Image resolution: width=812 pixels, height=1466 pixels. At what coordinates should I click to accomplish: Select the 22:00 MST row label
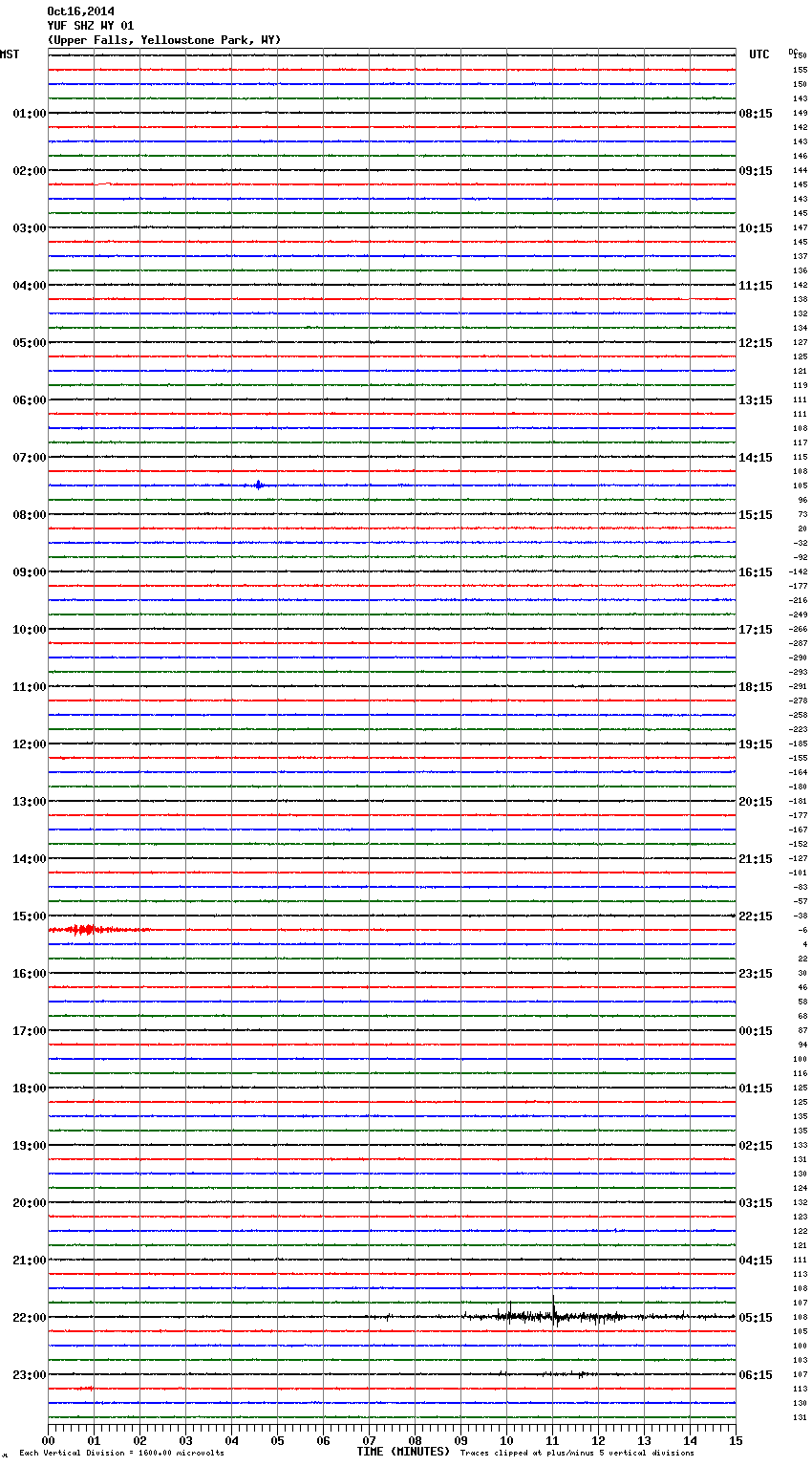tap(29, 1318)
